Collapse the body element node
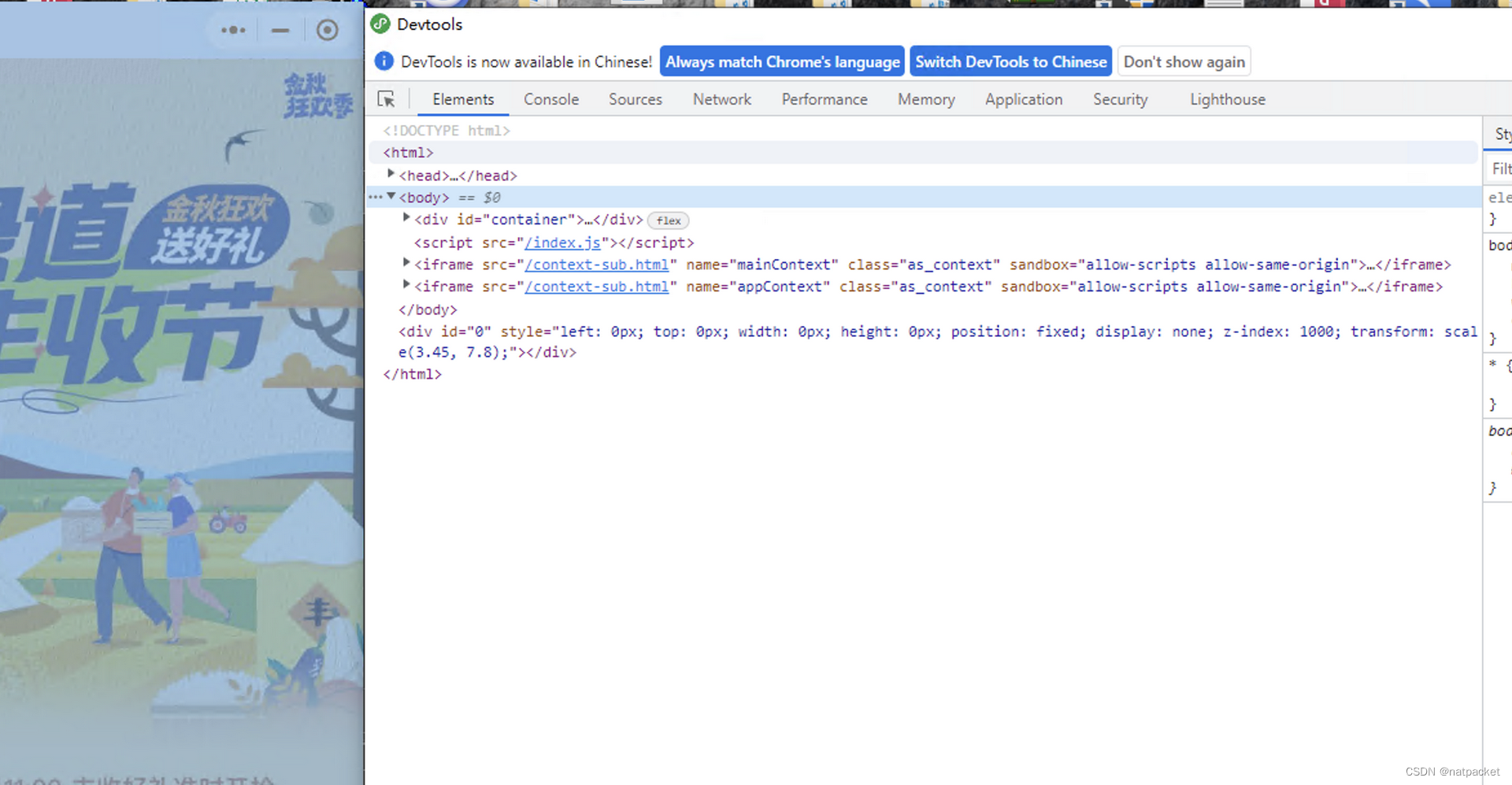This screenshot has height=785, width=1512. [391, 196]
